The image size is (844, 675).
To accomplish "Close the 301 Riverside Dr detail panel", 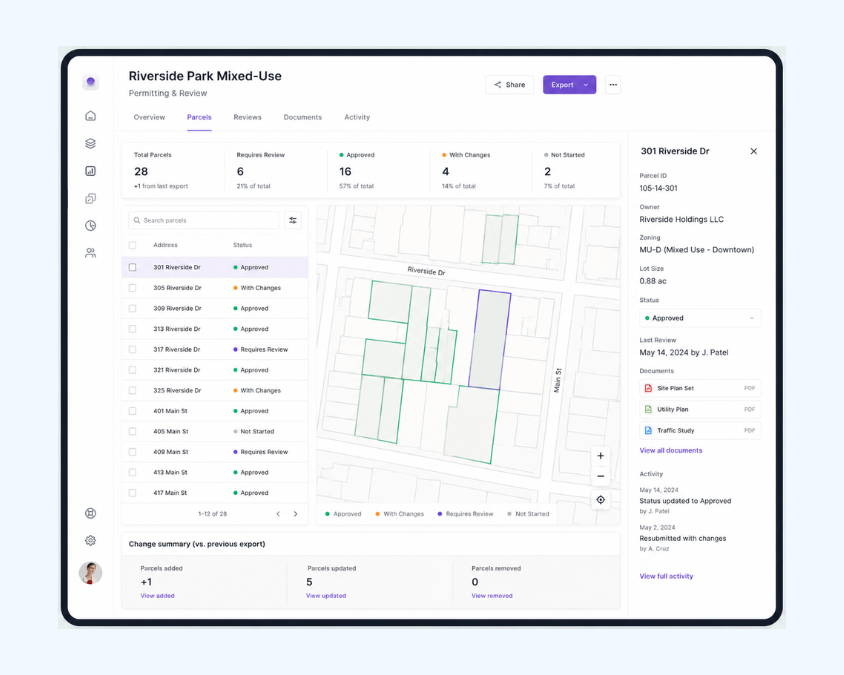I will [754, 151].
